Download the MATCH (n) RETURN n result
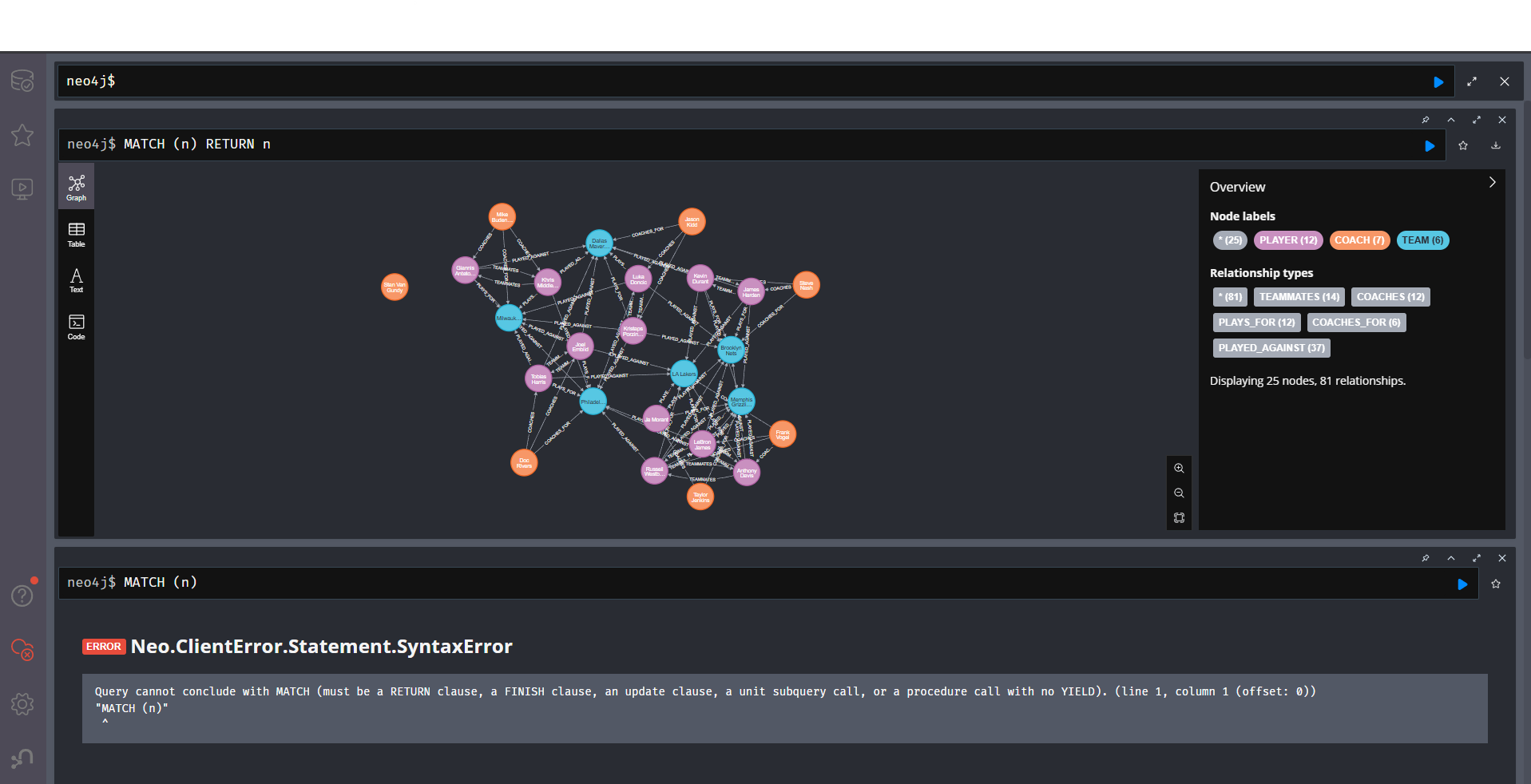This screenshot has width=1531, height=784. [1496, 145]
